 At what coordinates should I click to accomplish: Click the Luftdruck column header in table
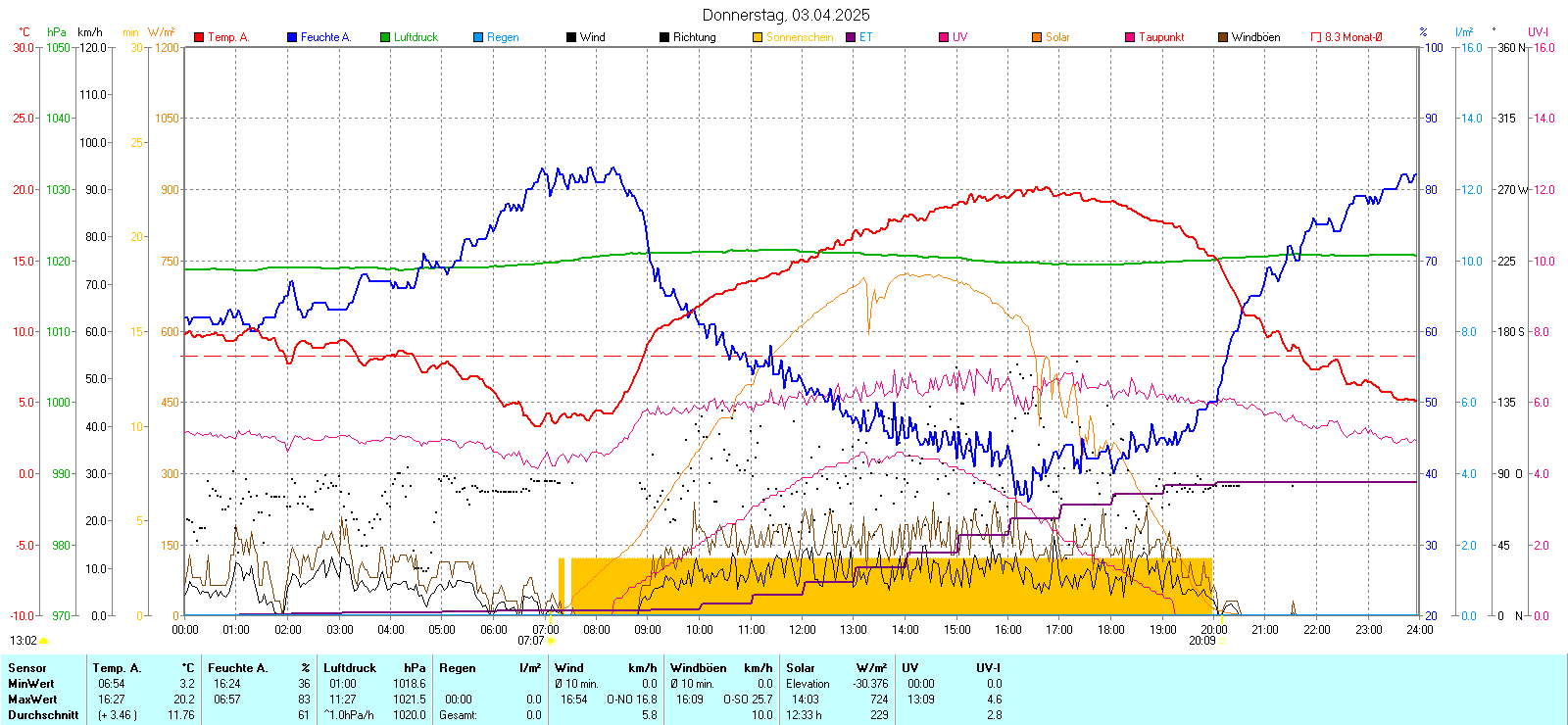coord(350,668)
